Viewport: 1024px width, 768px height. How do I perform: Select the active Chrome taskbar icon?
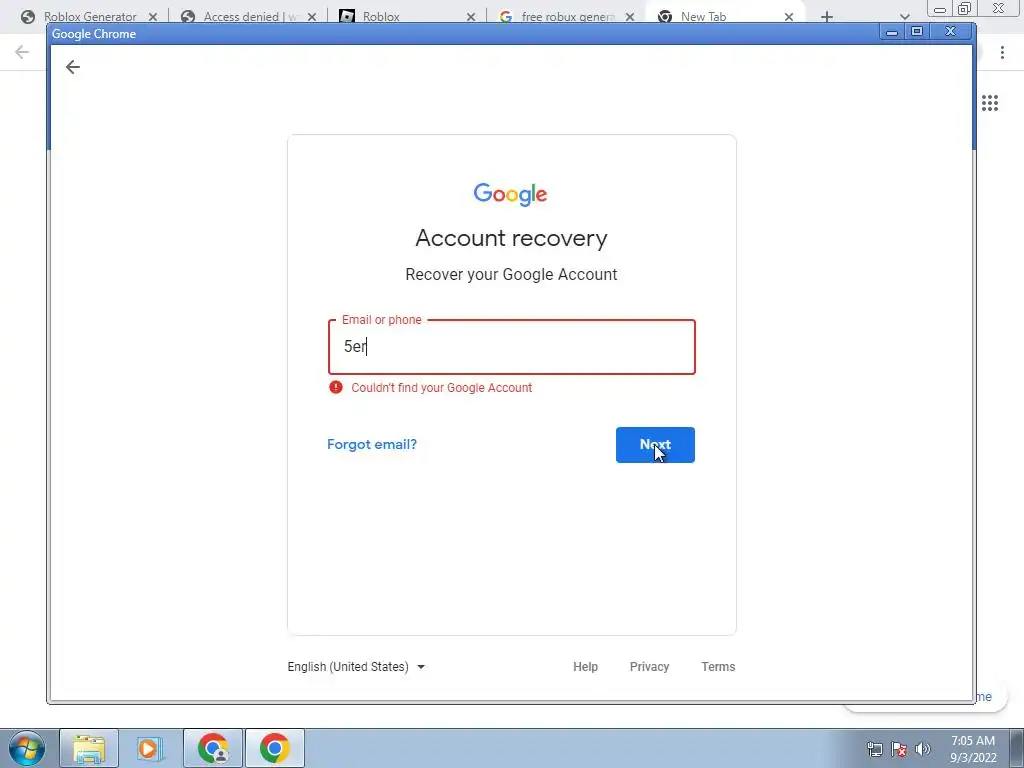tap(274, 748)
